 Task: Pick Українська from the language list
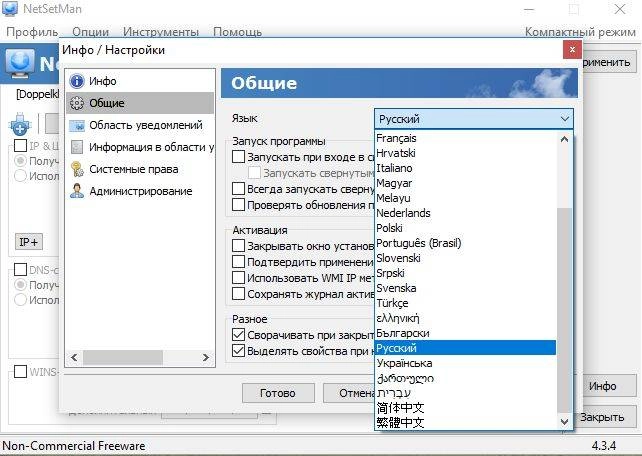(x=466, y=363)
